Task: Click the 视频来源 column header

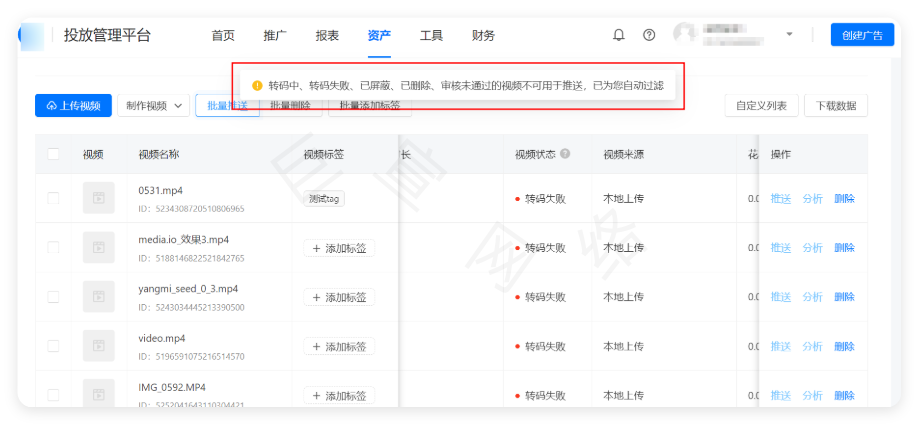Action: [x=624, y=155]
